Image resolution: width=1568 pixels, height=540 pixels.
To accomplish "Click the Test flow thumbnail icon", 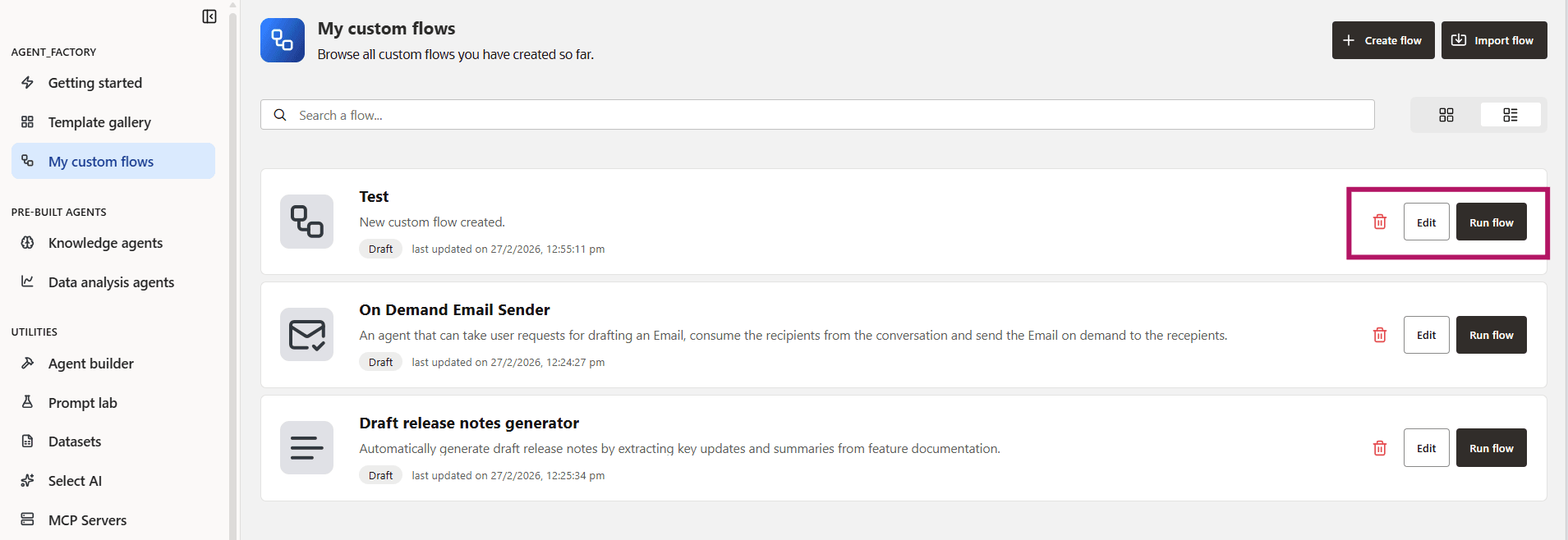I will click(x=306, y=222).
